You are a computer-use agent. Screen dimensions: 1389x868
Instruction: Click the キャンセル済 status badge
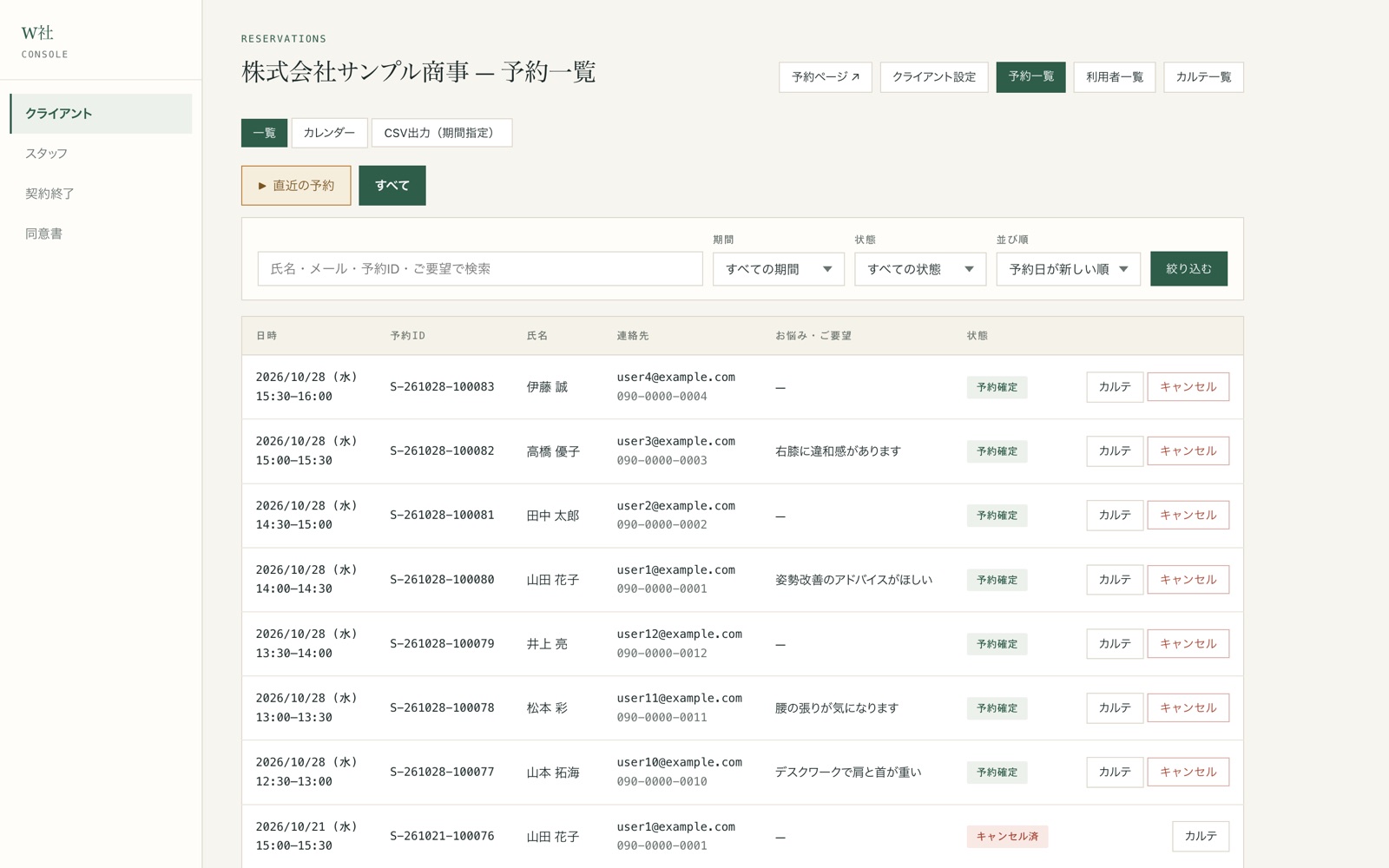coord(1007,837)
